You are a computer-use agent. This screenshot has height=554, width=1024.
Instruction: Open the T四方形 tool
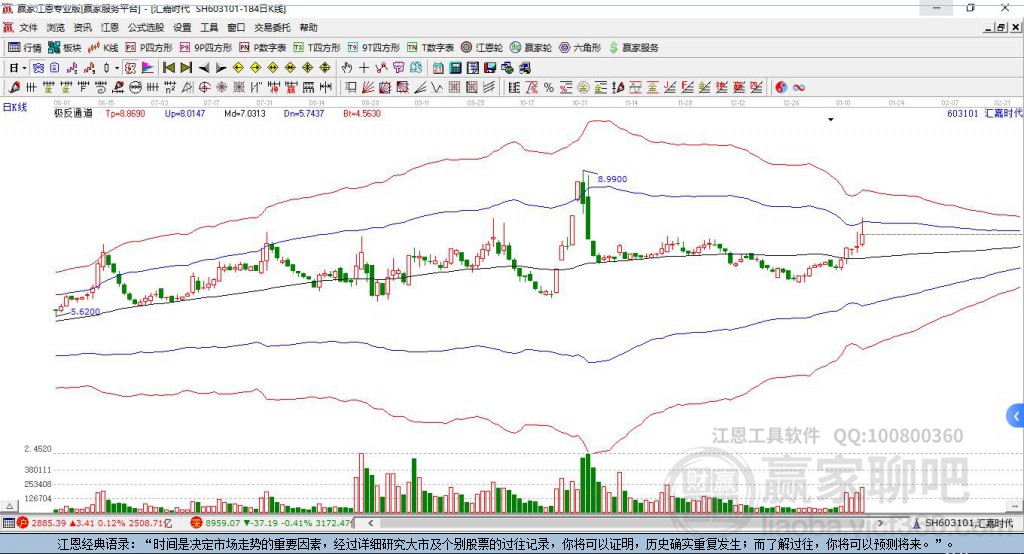tap(317, 48)
